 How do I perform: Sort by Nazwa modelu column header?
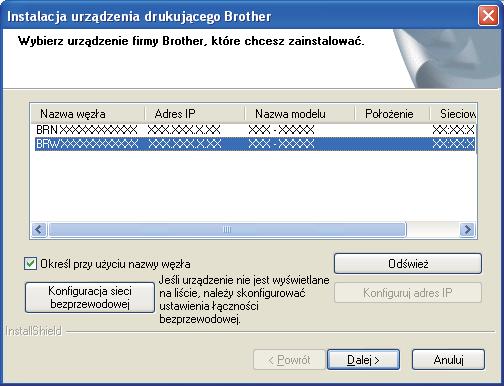point(299,114)
